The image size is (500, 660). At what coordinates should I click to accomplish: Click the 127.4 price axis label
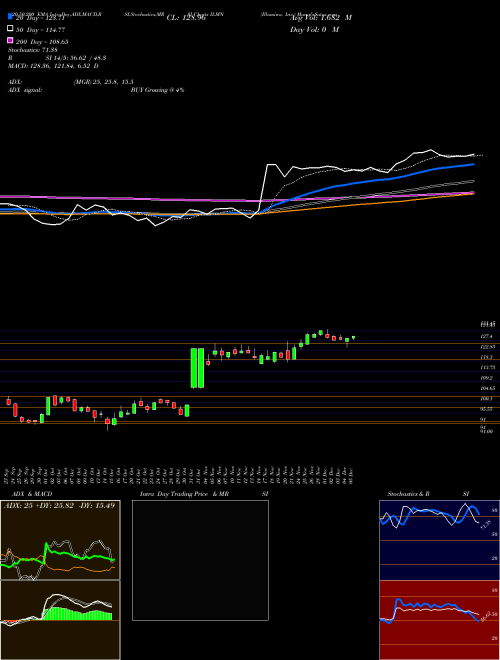pyautogui.click(x=487, y=336)
